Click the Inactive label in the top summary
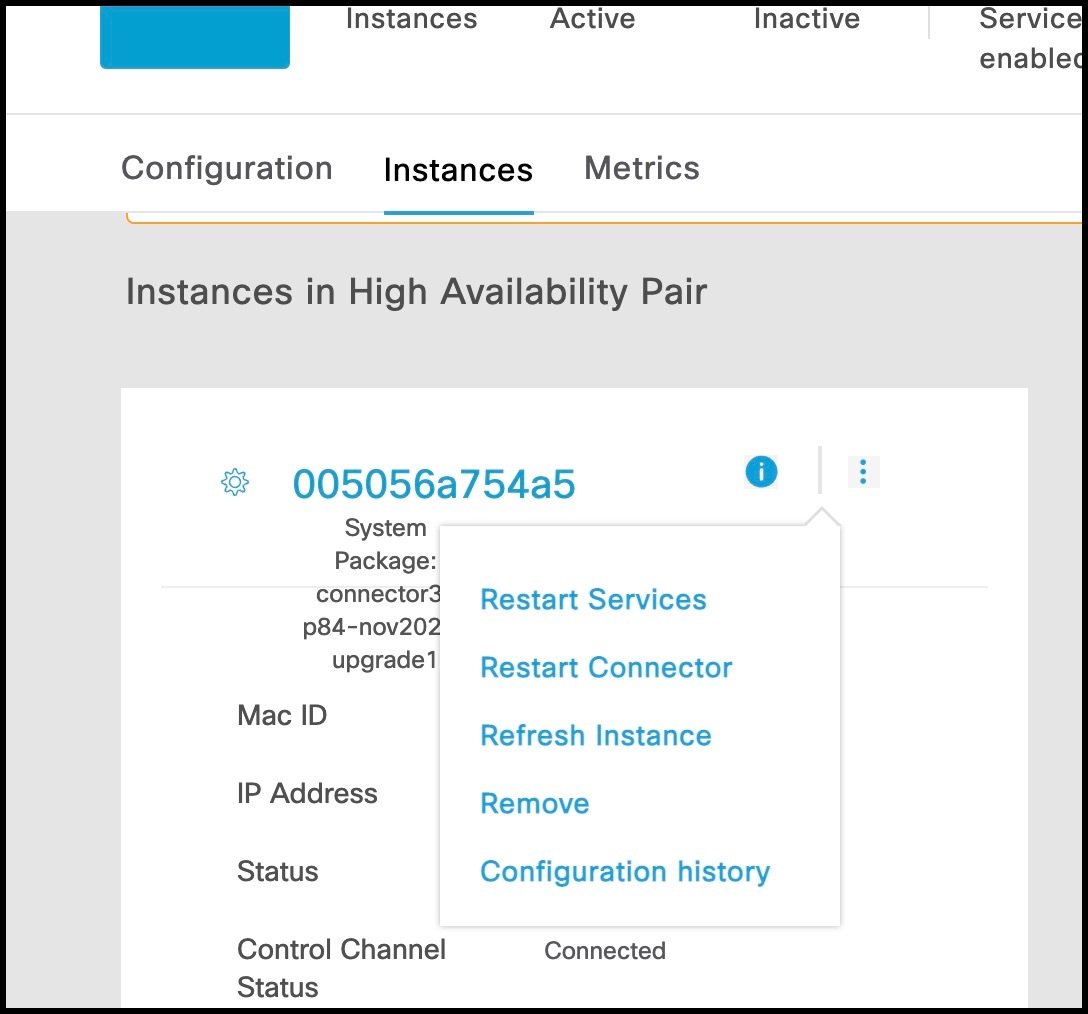Screen dimensions: 1088x1014 click(807, 19)
